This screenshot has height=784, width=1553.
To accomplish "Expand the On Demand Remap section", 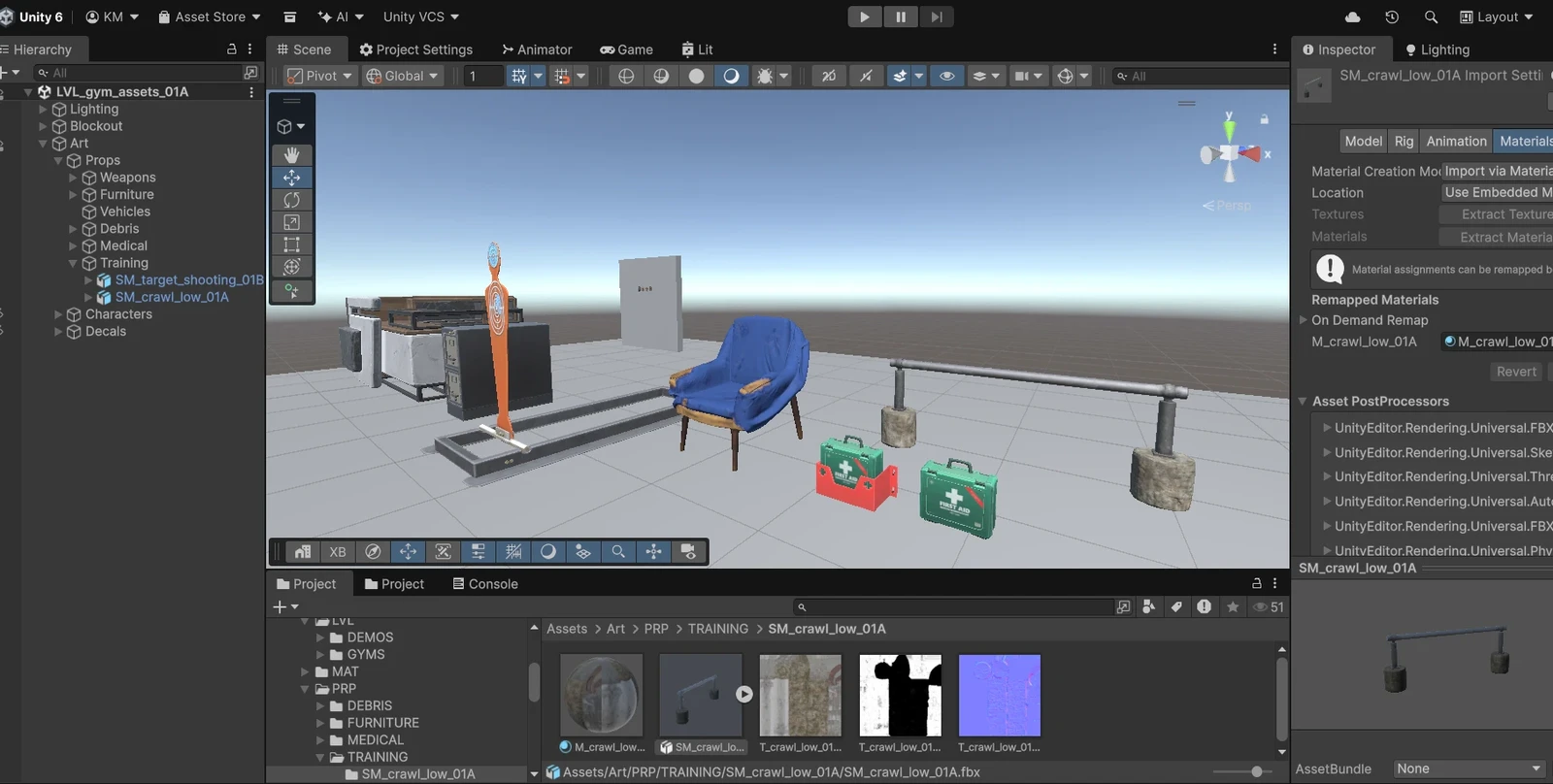I will [1304, 320].
